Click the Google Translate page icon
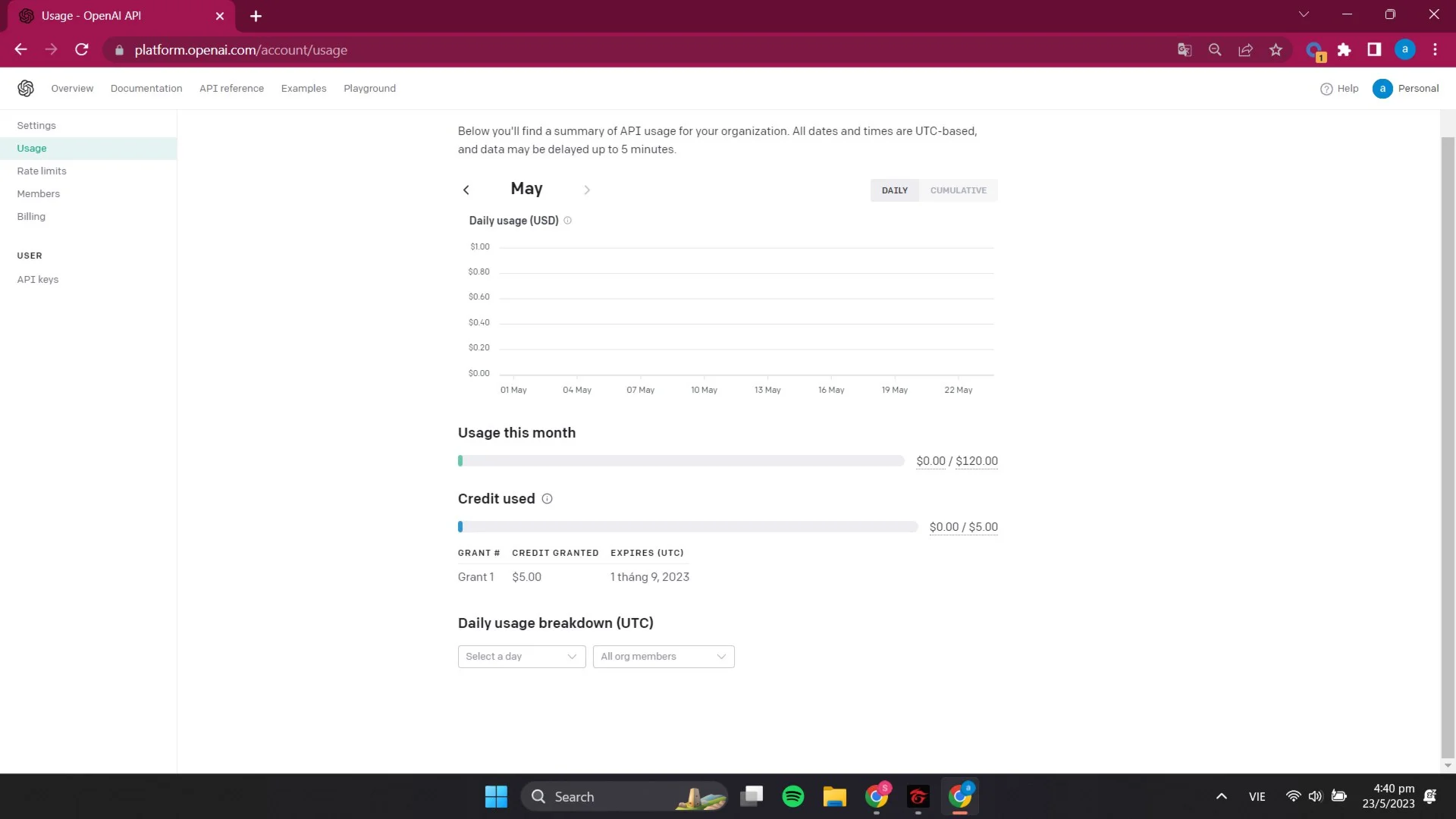This screenshot has height=819, width=1456. tap(1185, 50)
